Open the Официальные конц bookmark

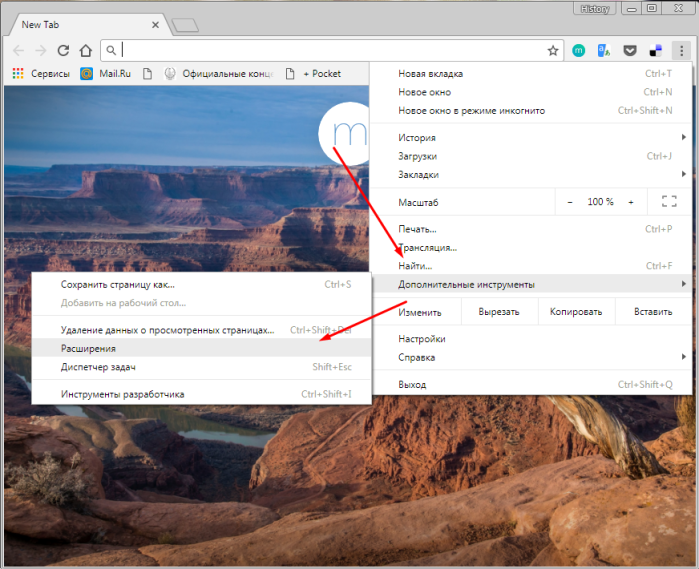219,74
